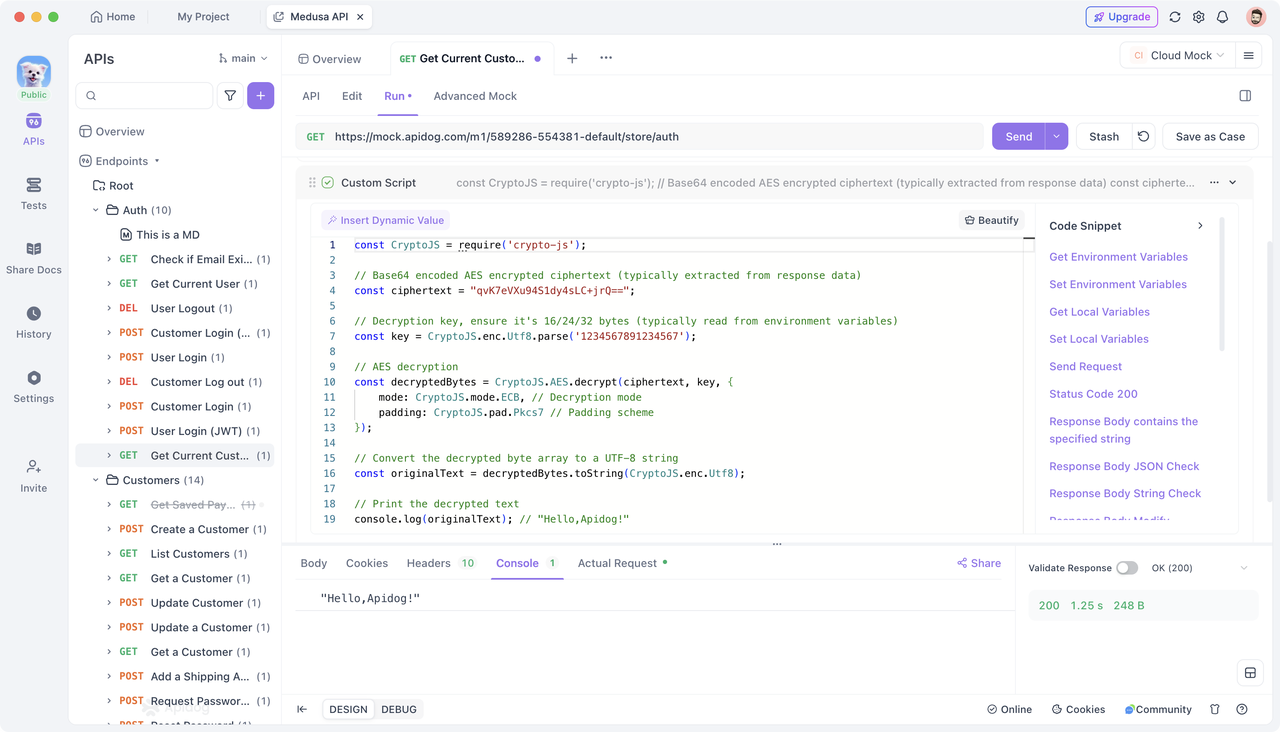Image resolution: width=1280 pixels, height=732 pixels.
Task: Click the Share link in response panel
Action: point(979,563)
